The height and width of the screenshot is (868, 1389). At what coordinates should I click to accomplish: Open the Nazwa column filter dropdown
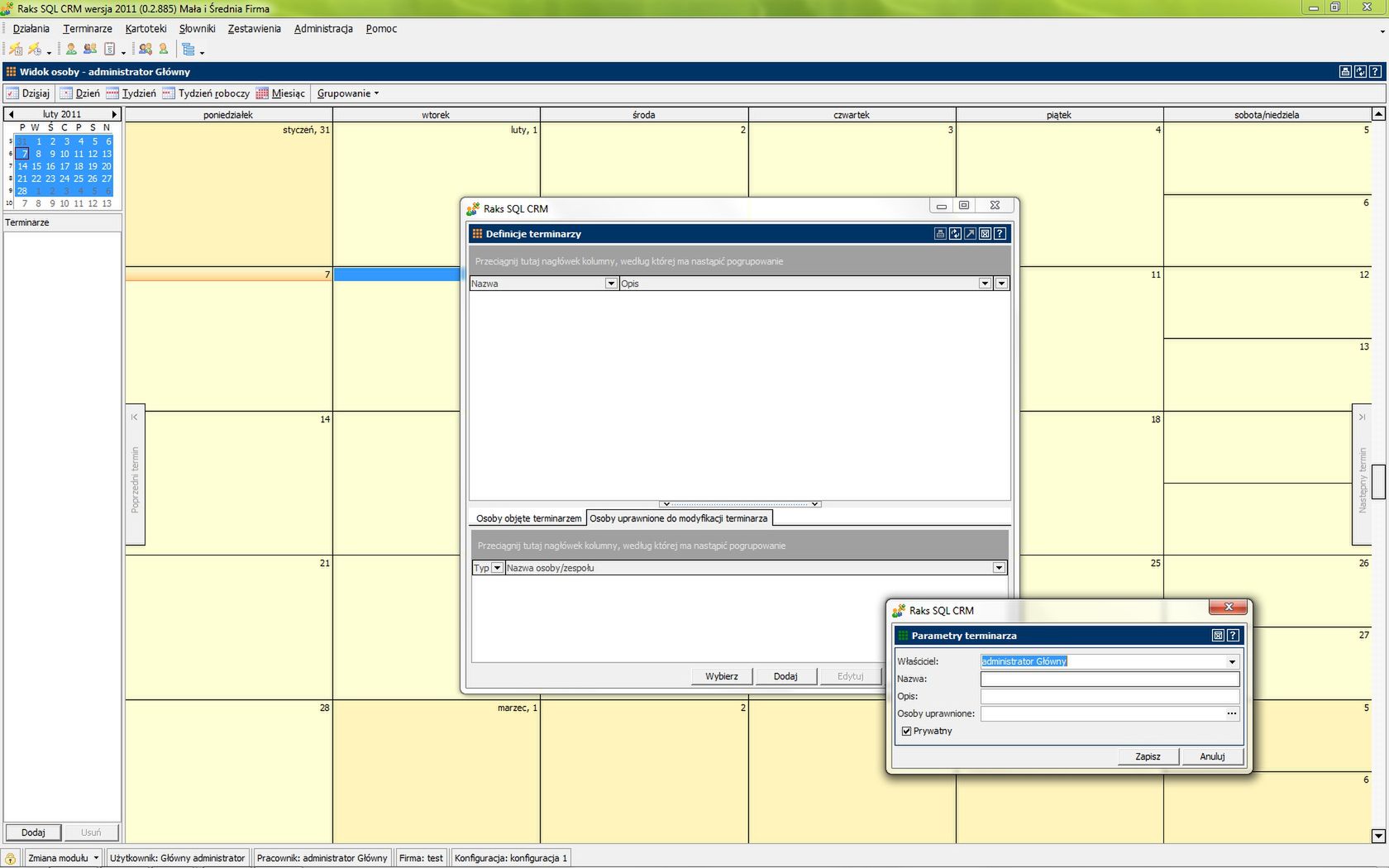(x=611, y=284)
